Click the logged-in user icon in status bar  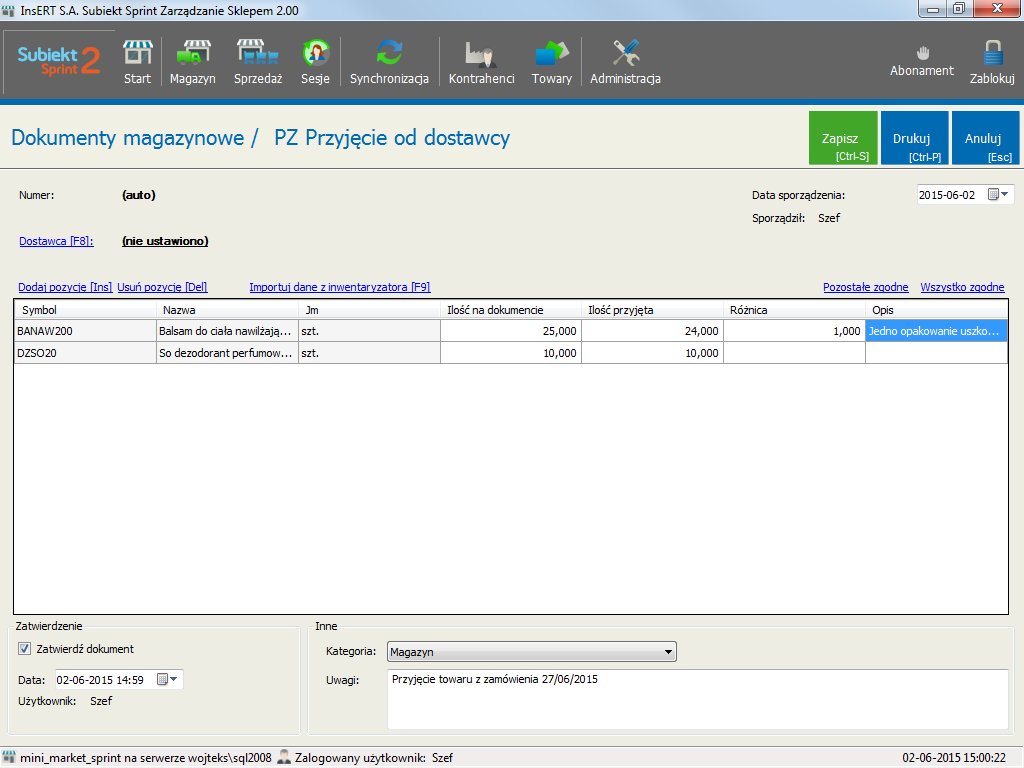[x=284, y=758]
